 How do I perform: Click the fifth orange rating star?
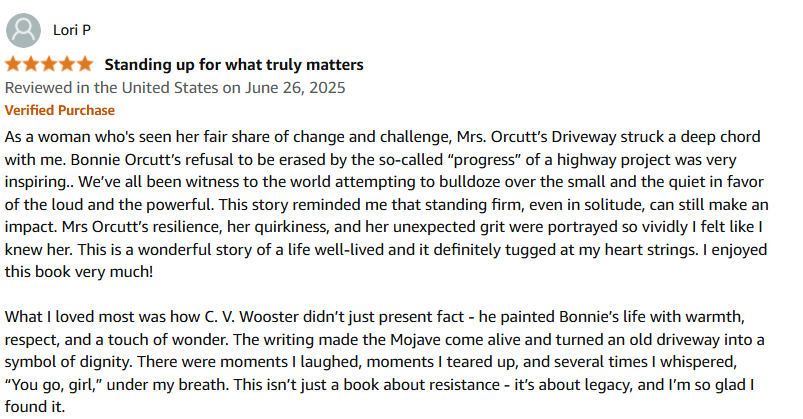[x=84, y=65]
